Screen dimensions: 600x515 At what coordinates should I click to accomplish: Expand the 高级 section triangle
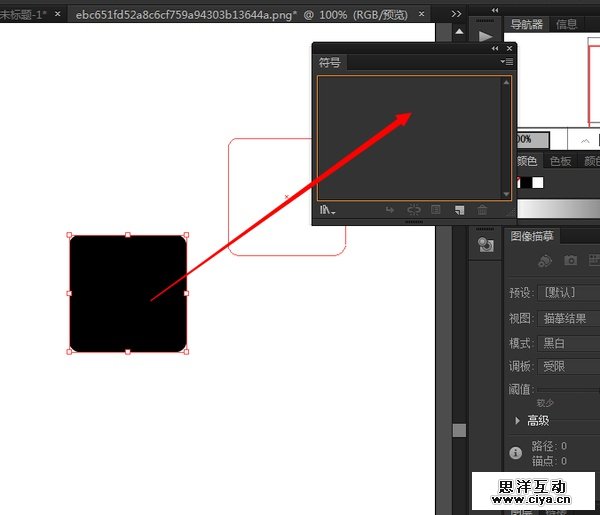(517, 421)
